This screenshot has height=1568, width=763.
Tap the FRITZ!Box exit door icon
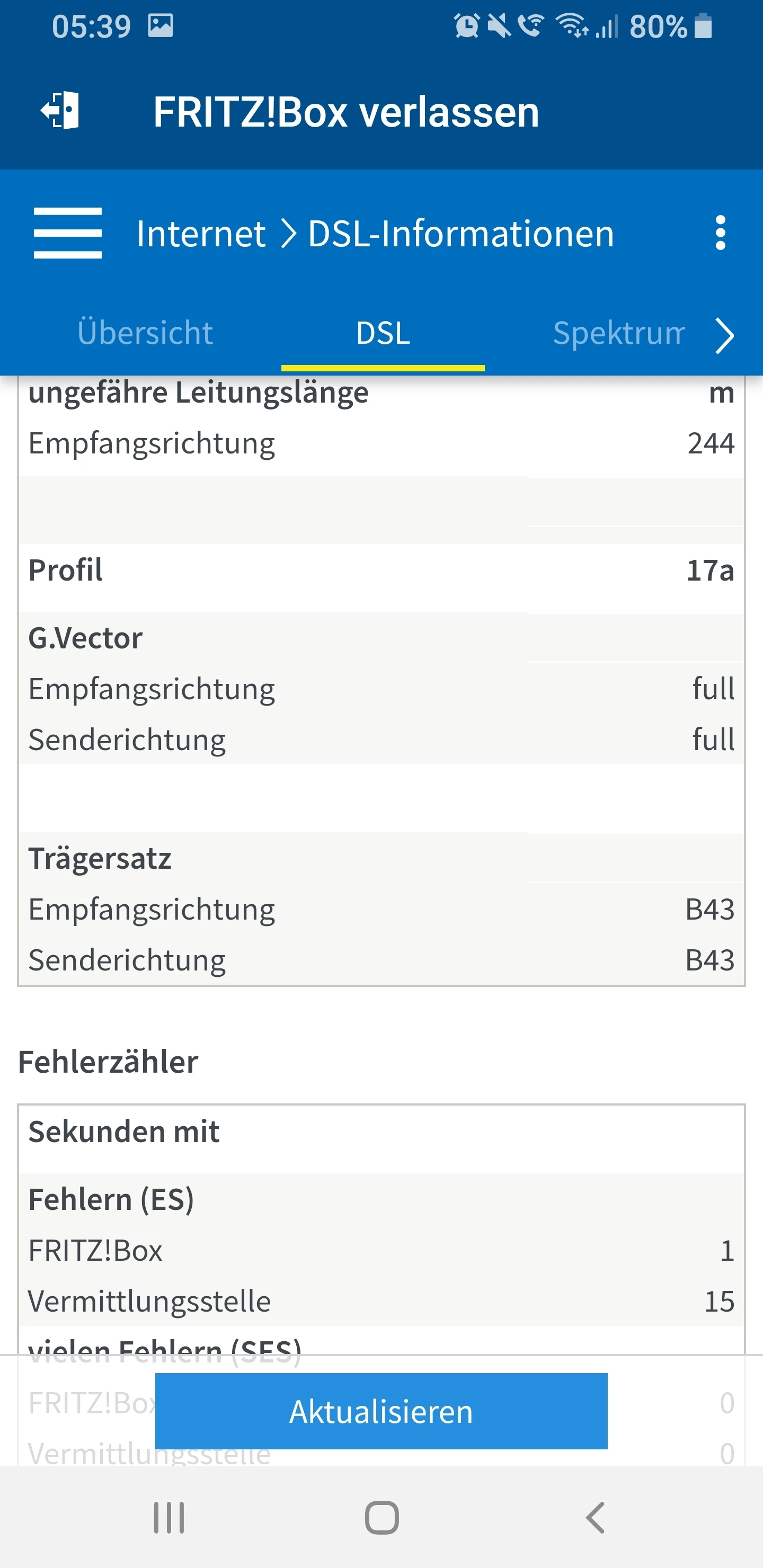tap(61, 111)
